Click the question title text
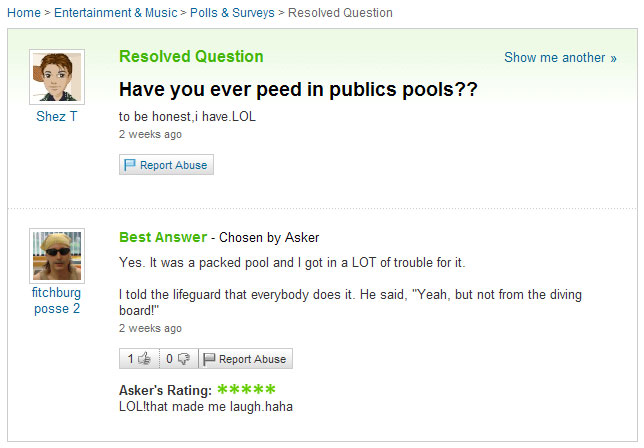The height and width of the screenshot is (448, 644). coord(298,90)
